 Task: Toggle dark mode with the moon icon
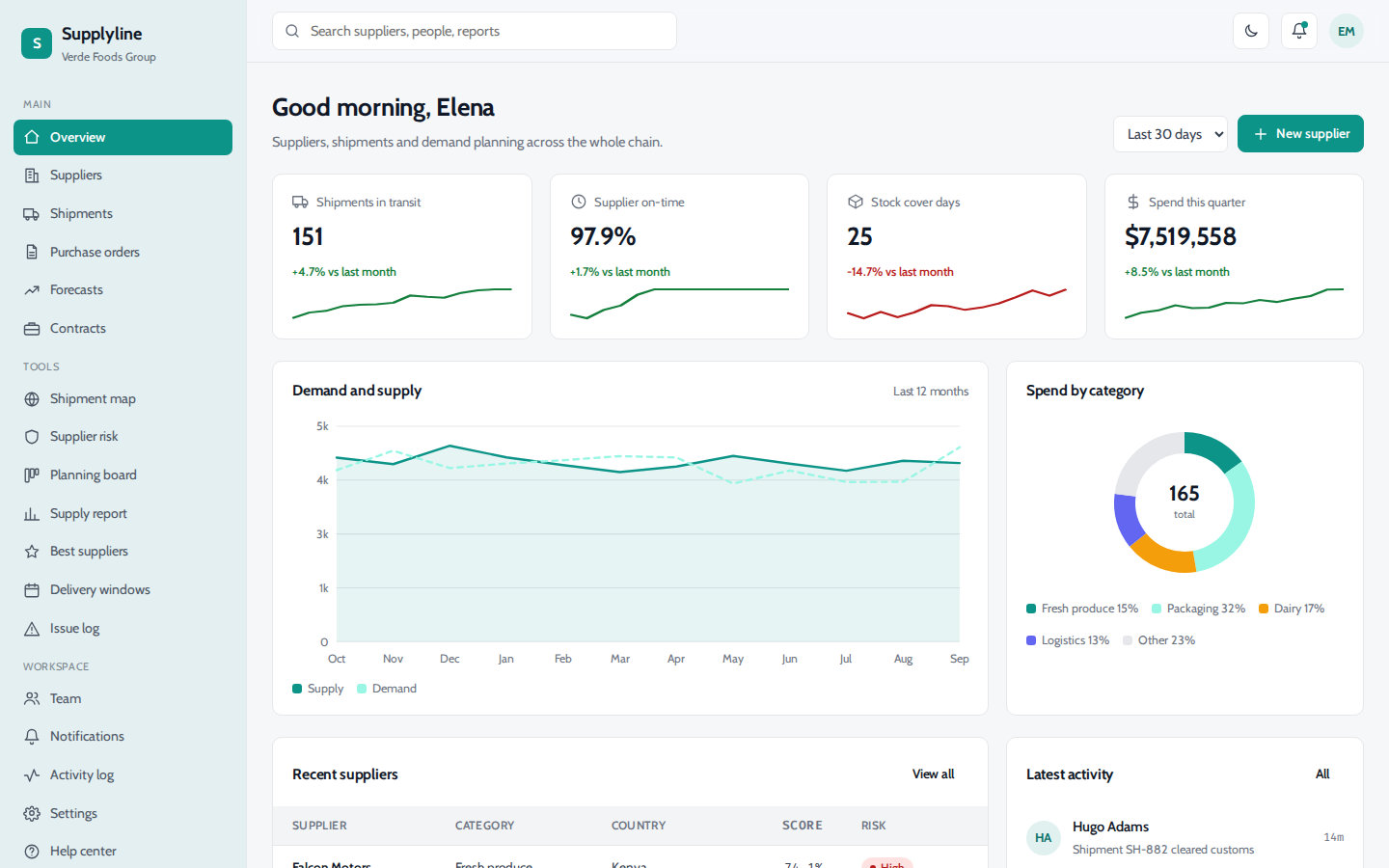coord(1251,31)
